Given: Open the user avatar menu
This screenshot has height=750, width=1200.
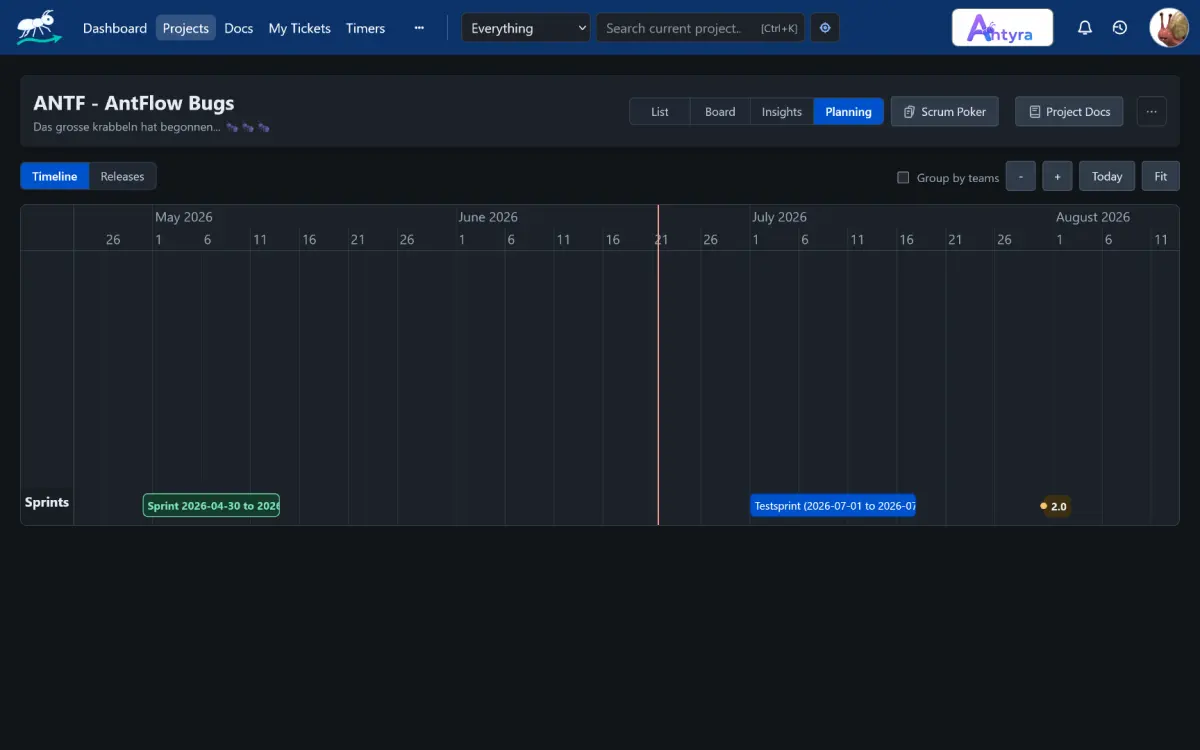Looking at the screenshot, I should (x=1168, y=28).
